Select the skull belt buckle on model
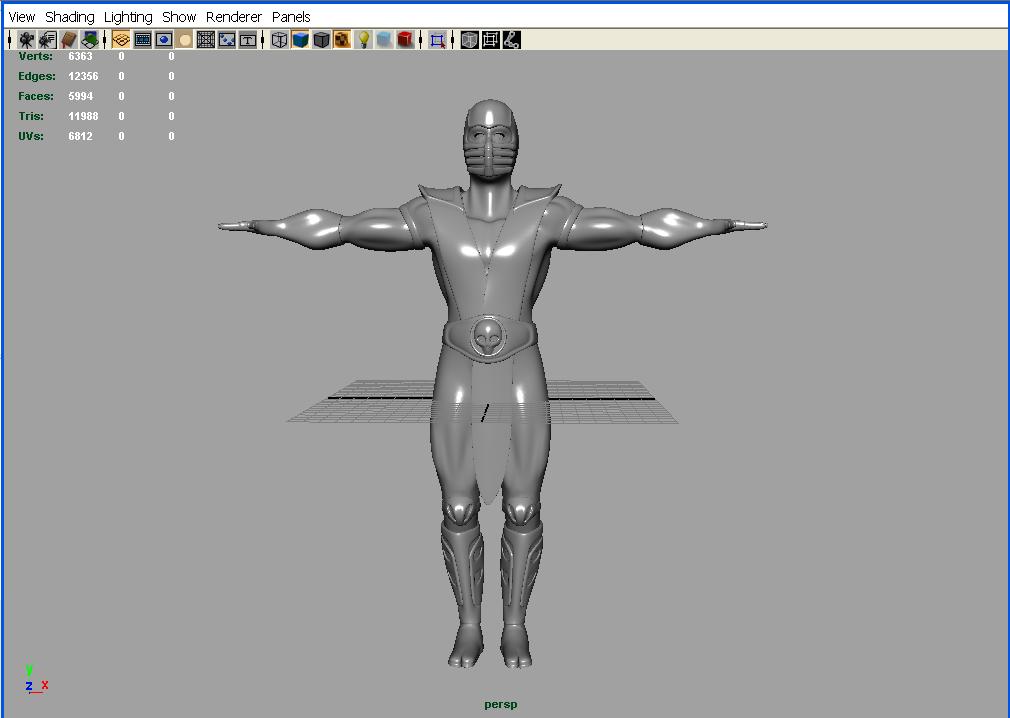The image size is (1010, 718). pos(489,337)
